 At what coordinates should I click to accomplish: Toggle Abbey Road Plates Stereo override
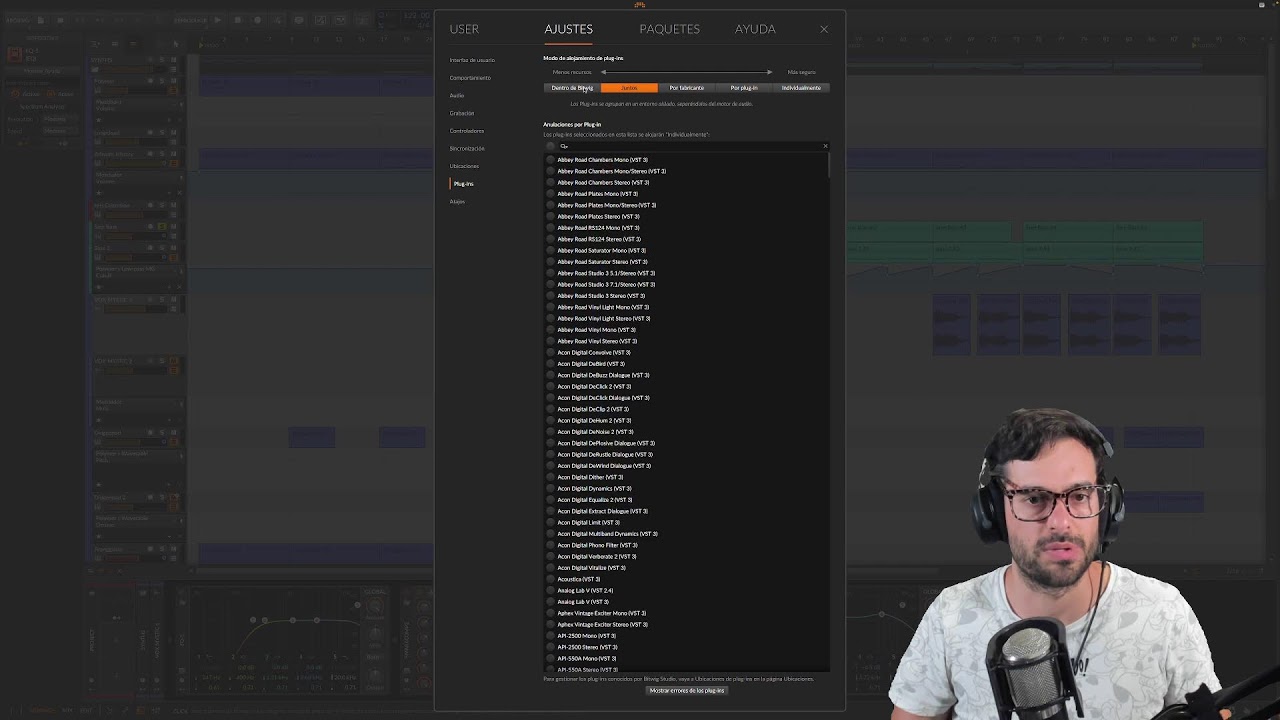pyautogui.click(x=550, y=216)
